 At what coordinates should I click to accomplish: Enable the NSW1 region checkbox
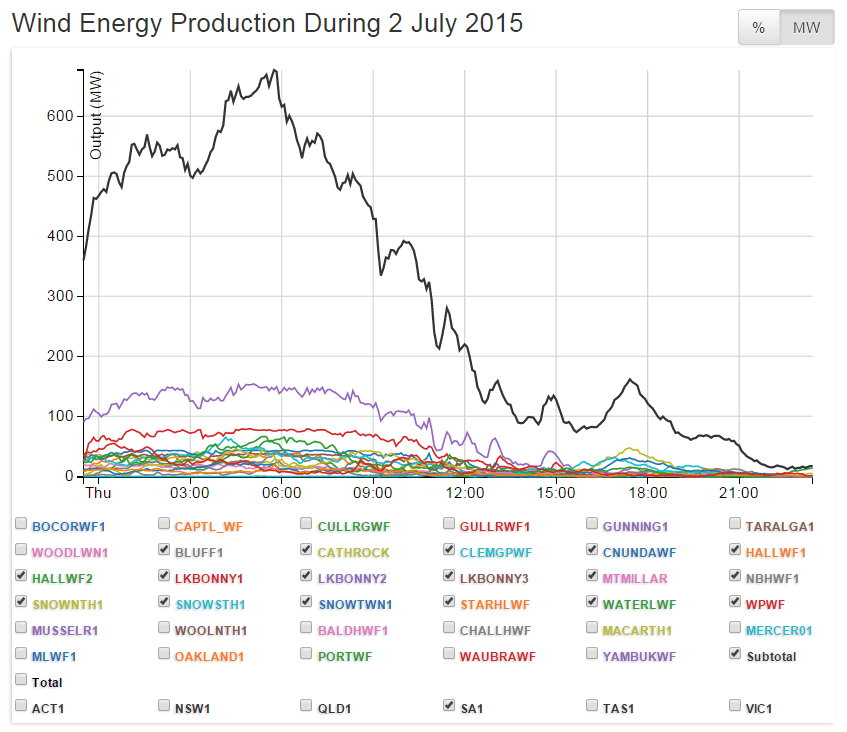coord(164,706)
